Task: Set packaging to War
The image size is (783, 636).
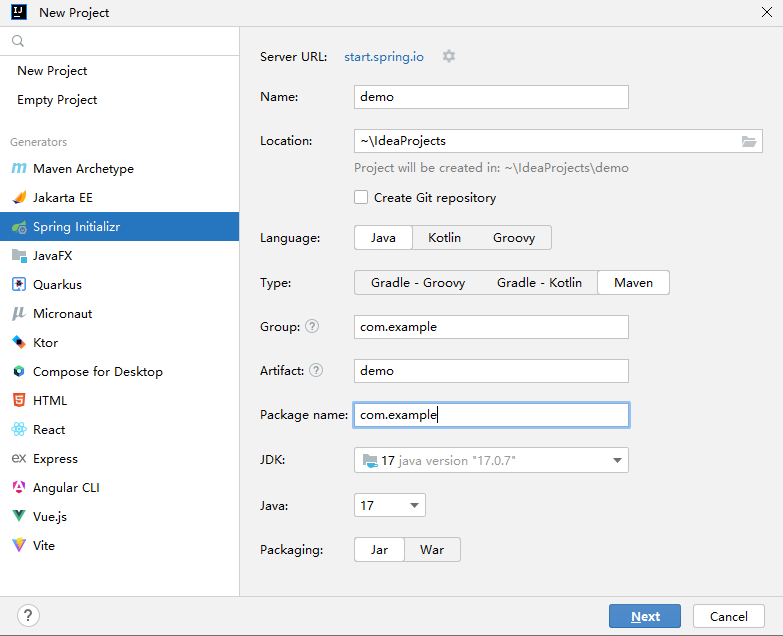Action: tap(432, 550)
